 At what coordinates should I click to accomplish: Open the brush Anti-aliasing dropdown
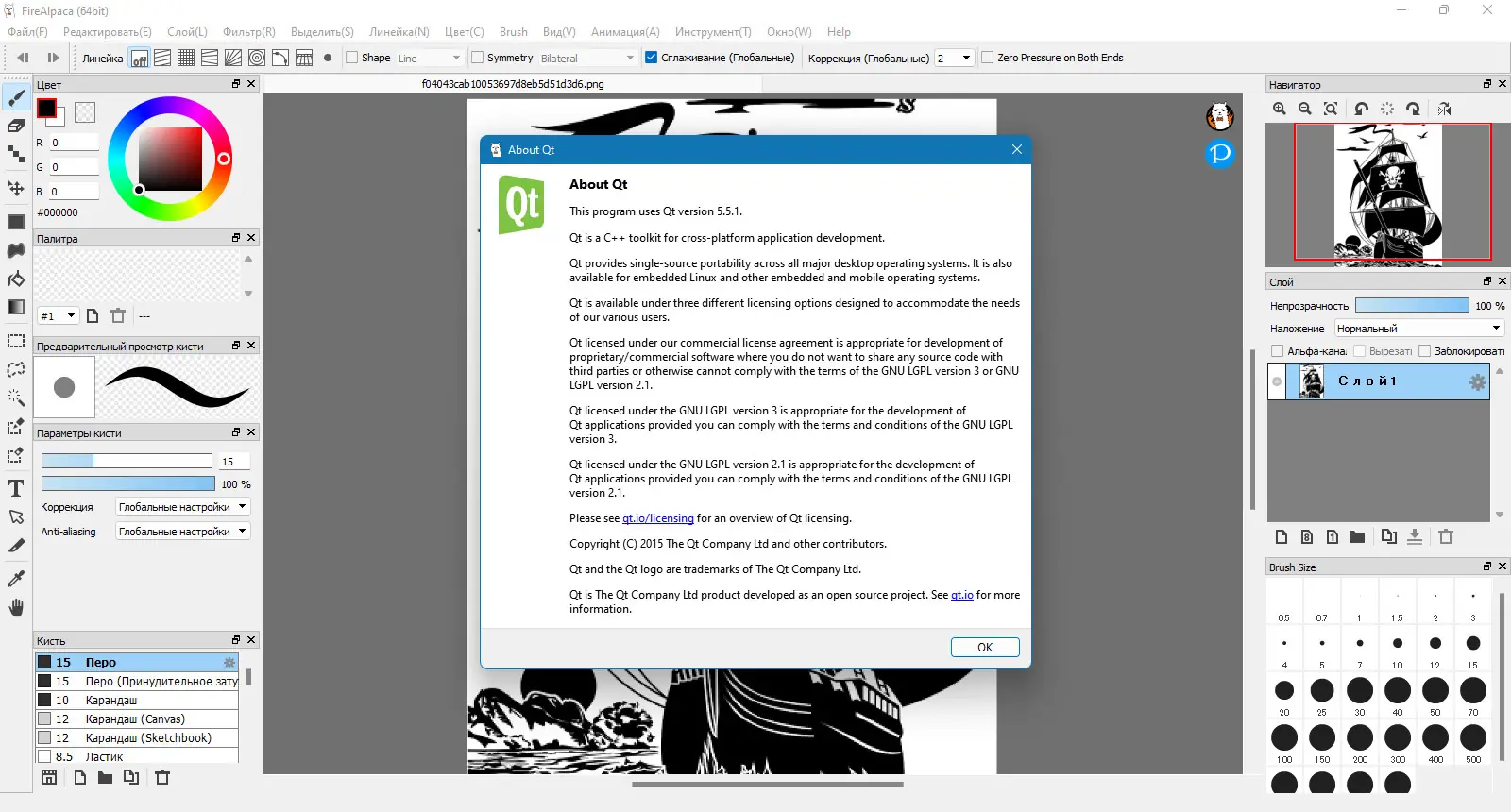point(182,532)
